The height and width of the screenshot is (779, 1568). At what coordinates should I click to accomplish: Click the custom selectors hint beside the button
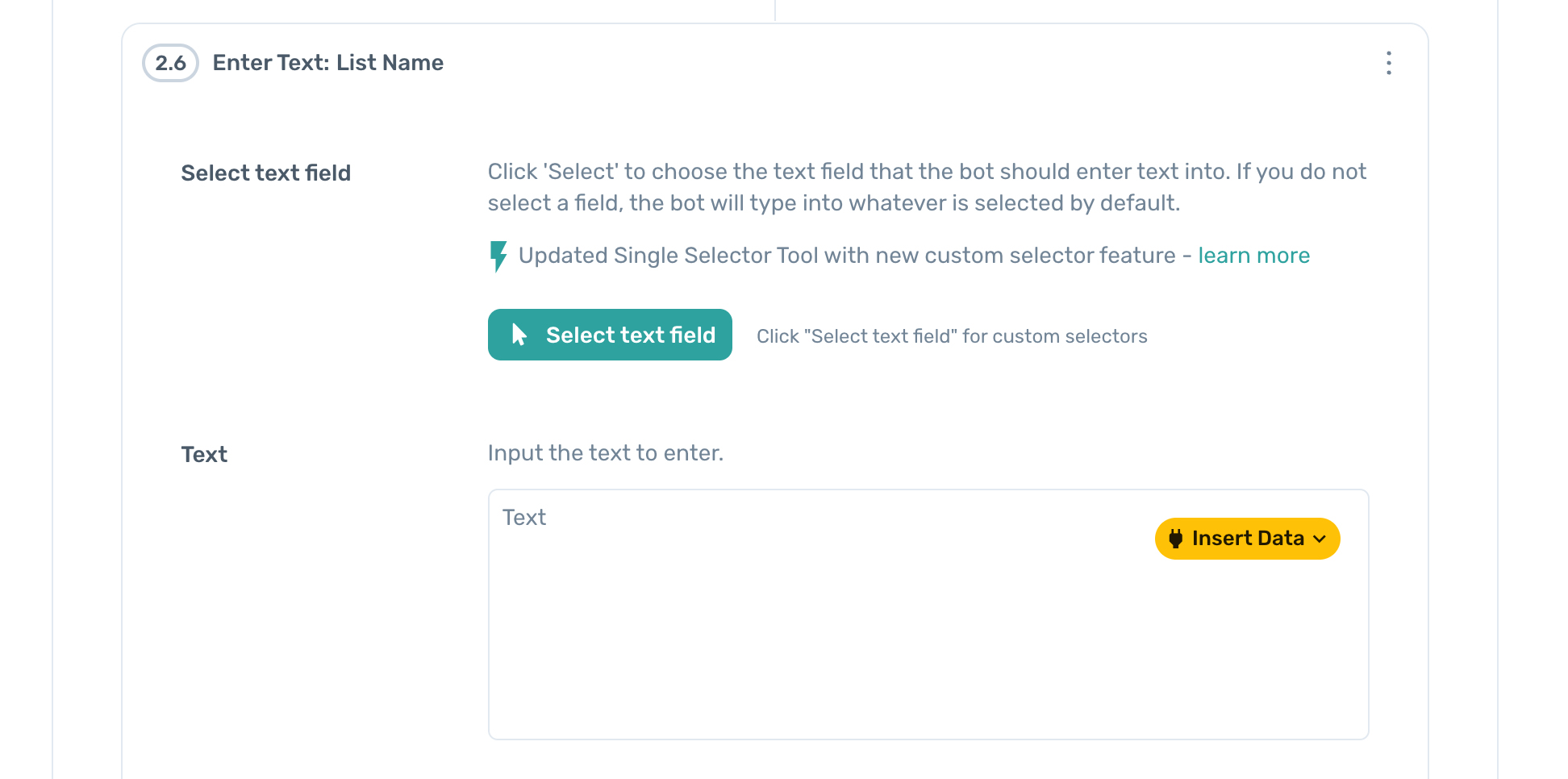click(951, 336)
